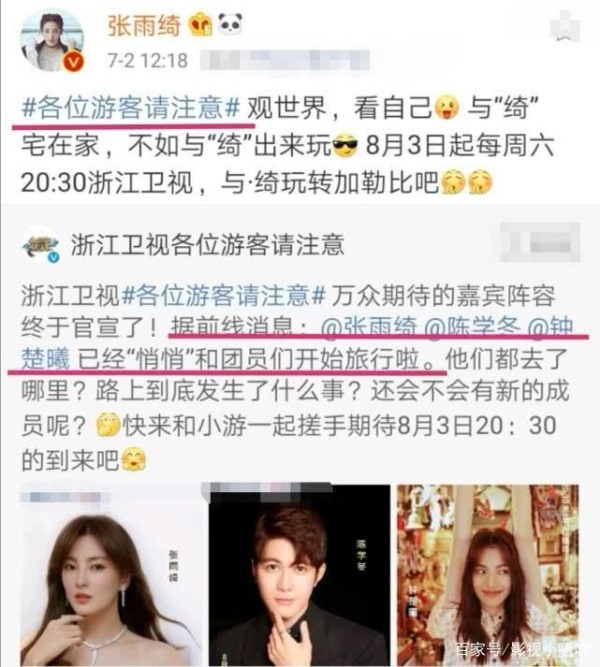Click the sunglasses emoji
The image size is (600, 667).
point(345,145)
